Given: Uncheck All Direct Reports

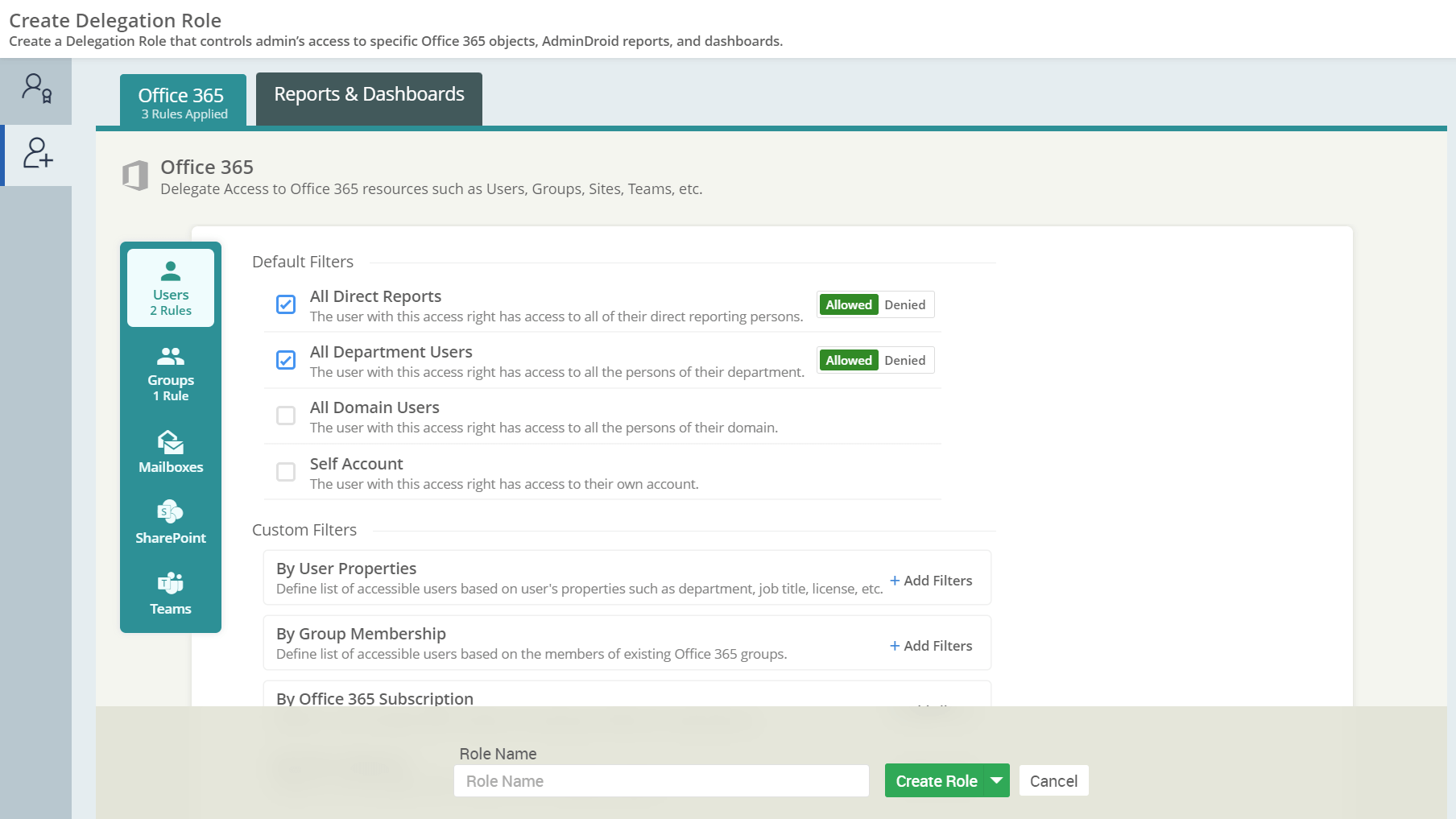Looking at the screenshot, I should point(286,304).
